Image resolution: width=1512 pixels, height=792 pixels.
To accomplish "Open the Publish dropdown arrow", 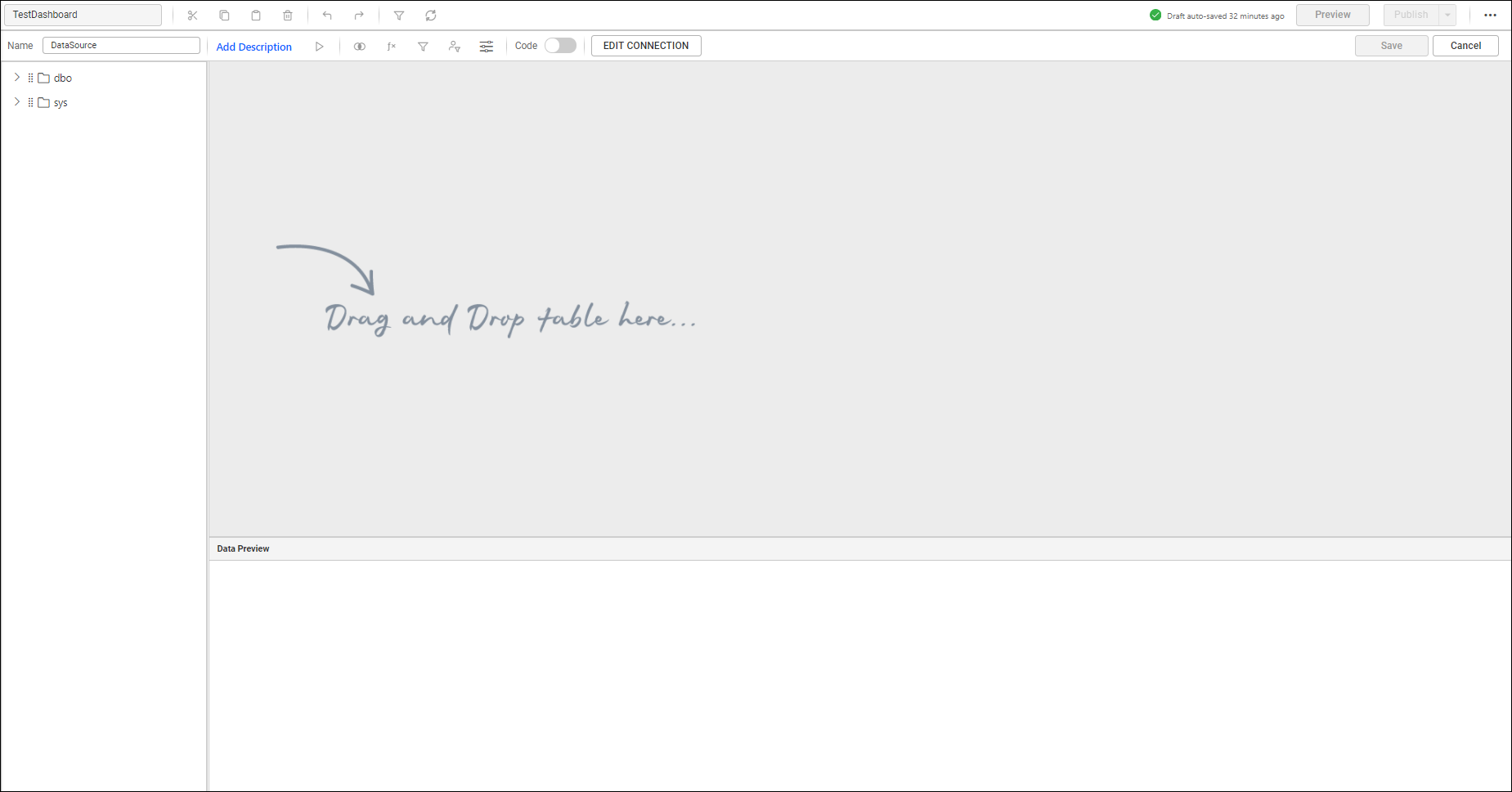I will coord(1447,15).
